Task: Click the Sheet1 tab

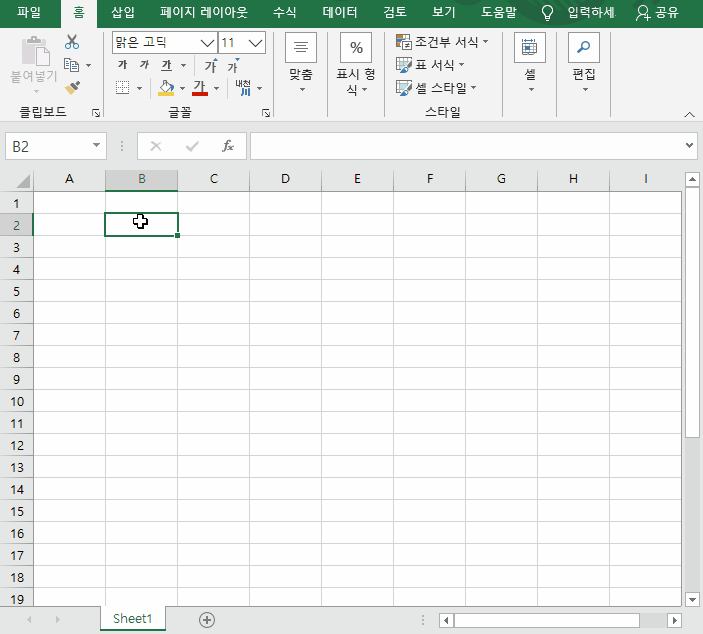Action: pos(133,619)
